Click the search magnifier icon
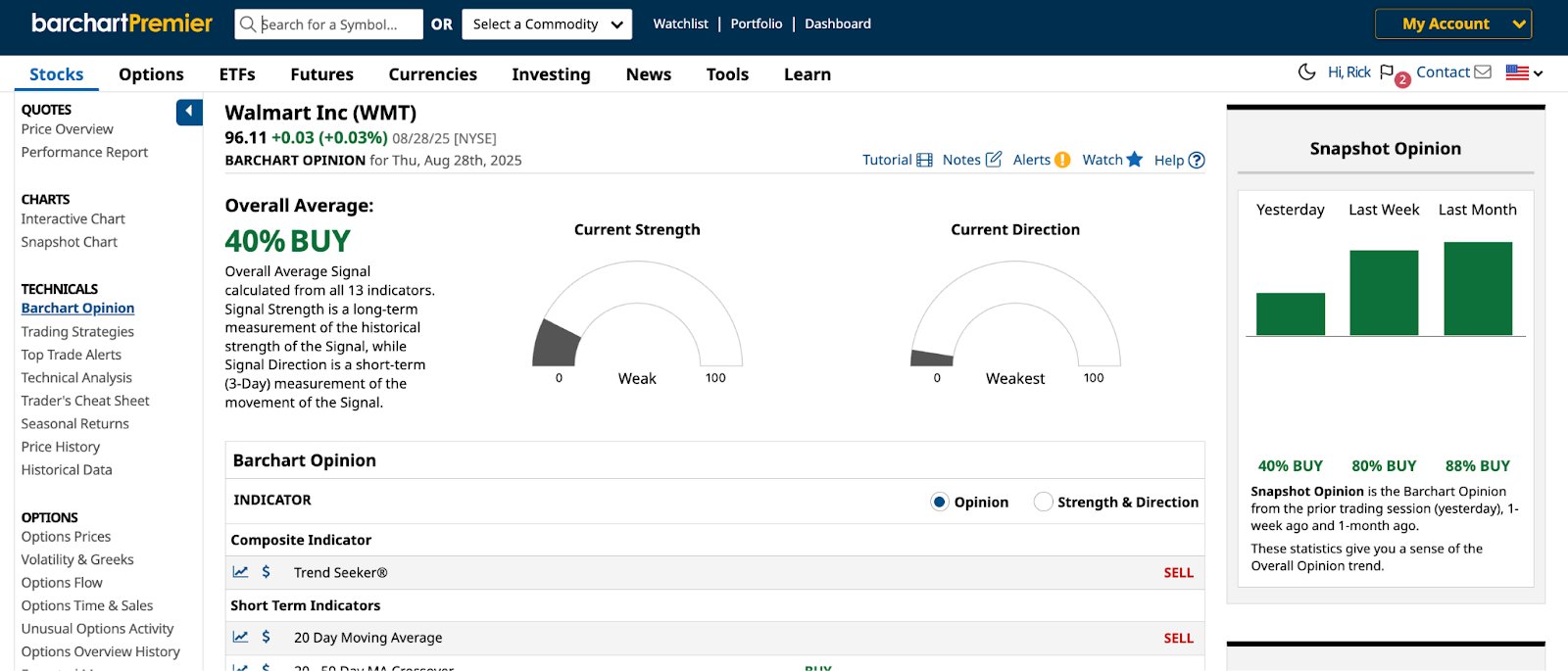Viewport: 1568px width, 671px height. (248, 24)
